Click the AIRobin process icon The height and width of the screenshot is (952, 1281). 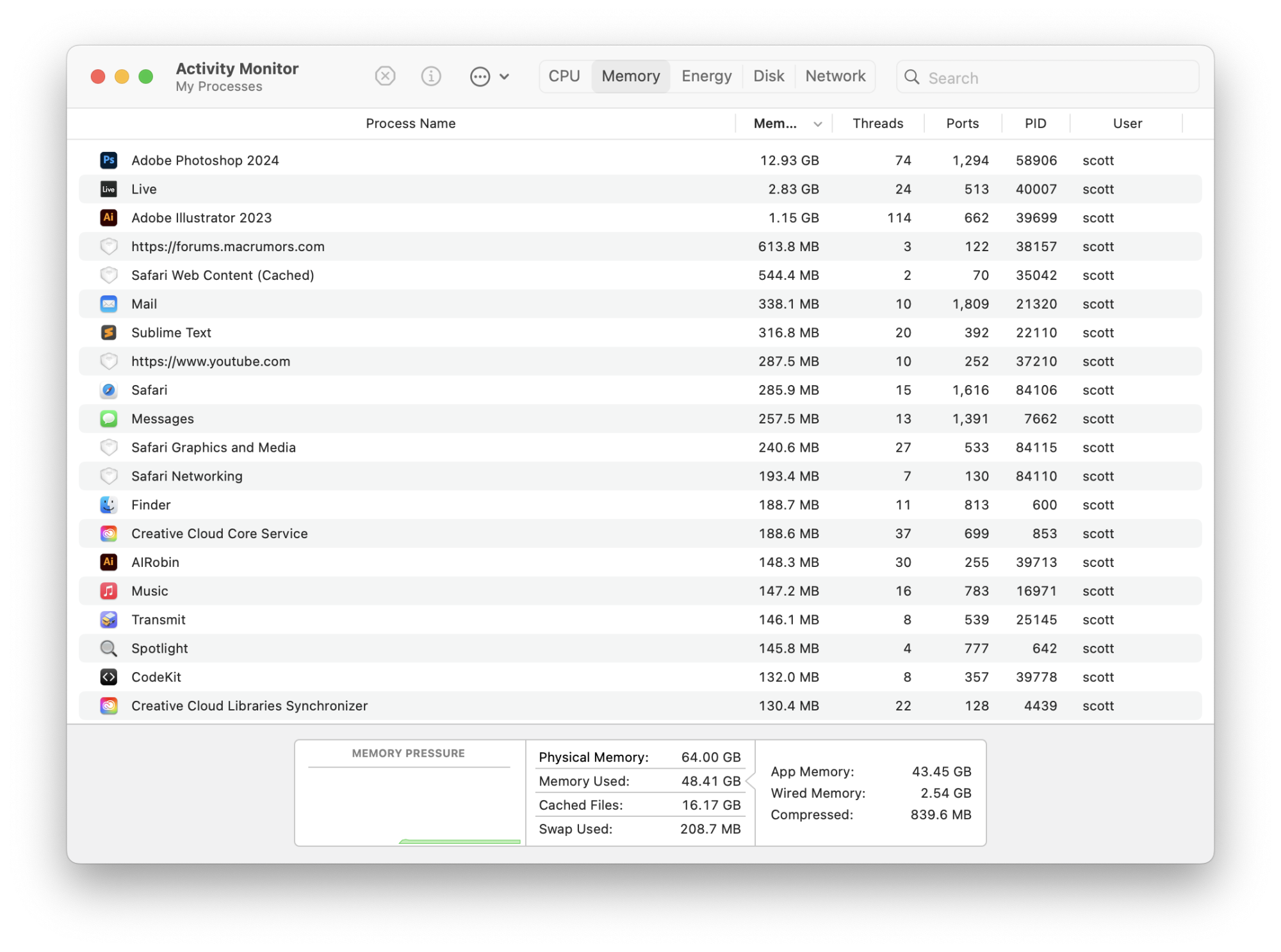coord(109,562)
